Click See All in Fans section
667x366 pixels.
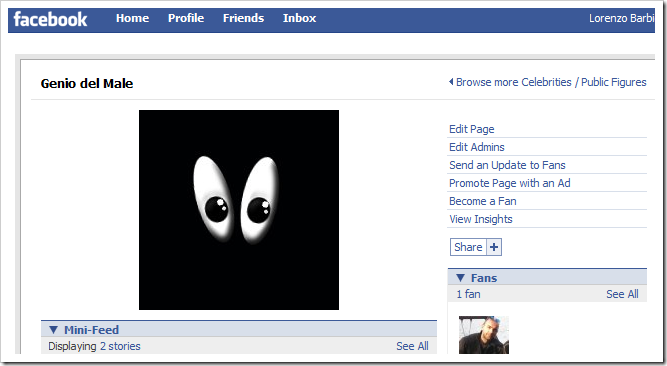(622, 294)
